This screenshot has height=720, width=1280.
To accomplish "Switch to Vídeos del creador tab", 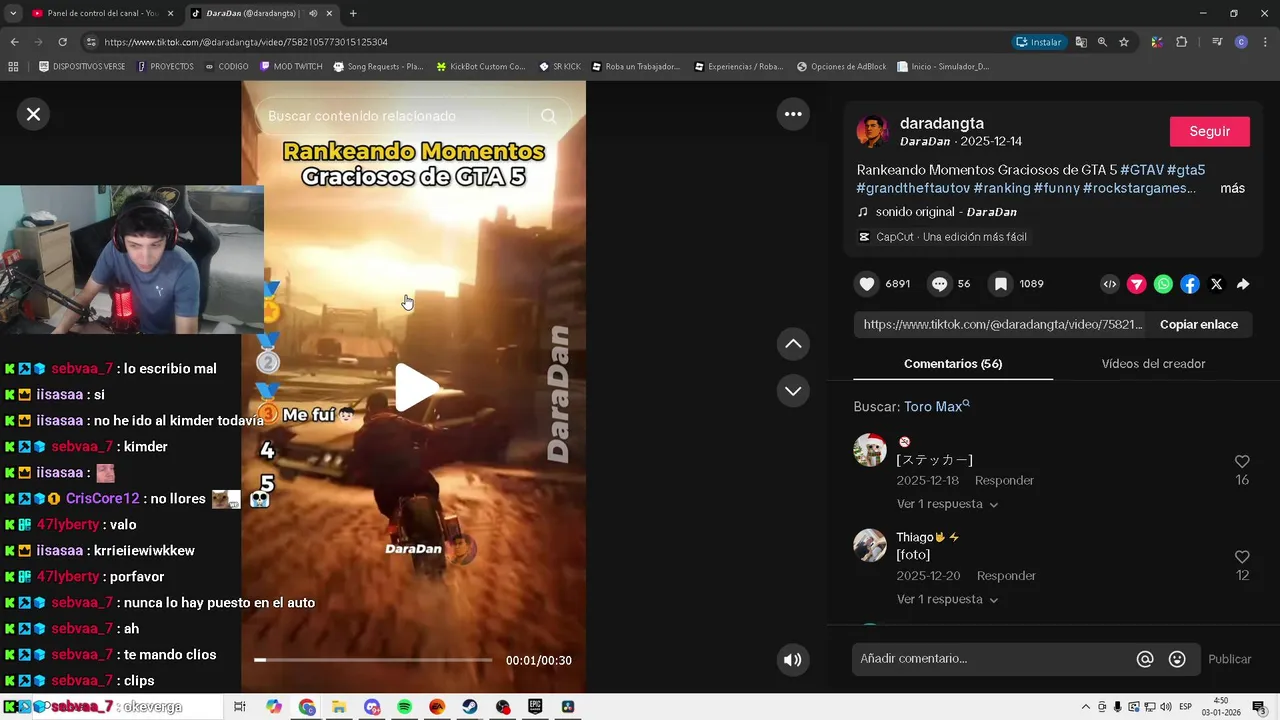I will [1153, 364].
